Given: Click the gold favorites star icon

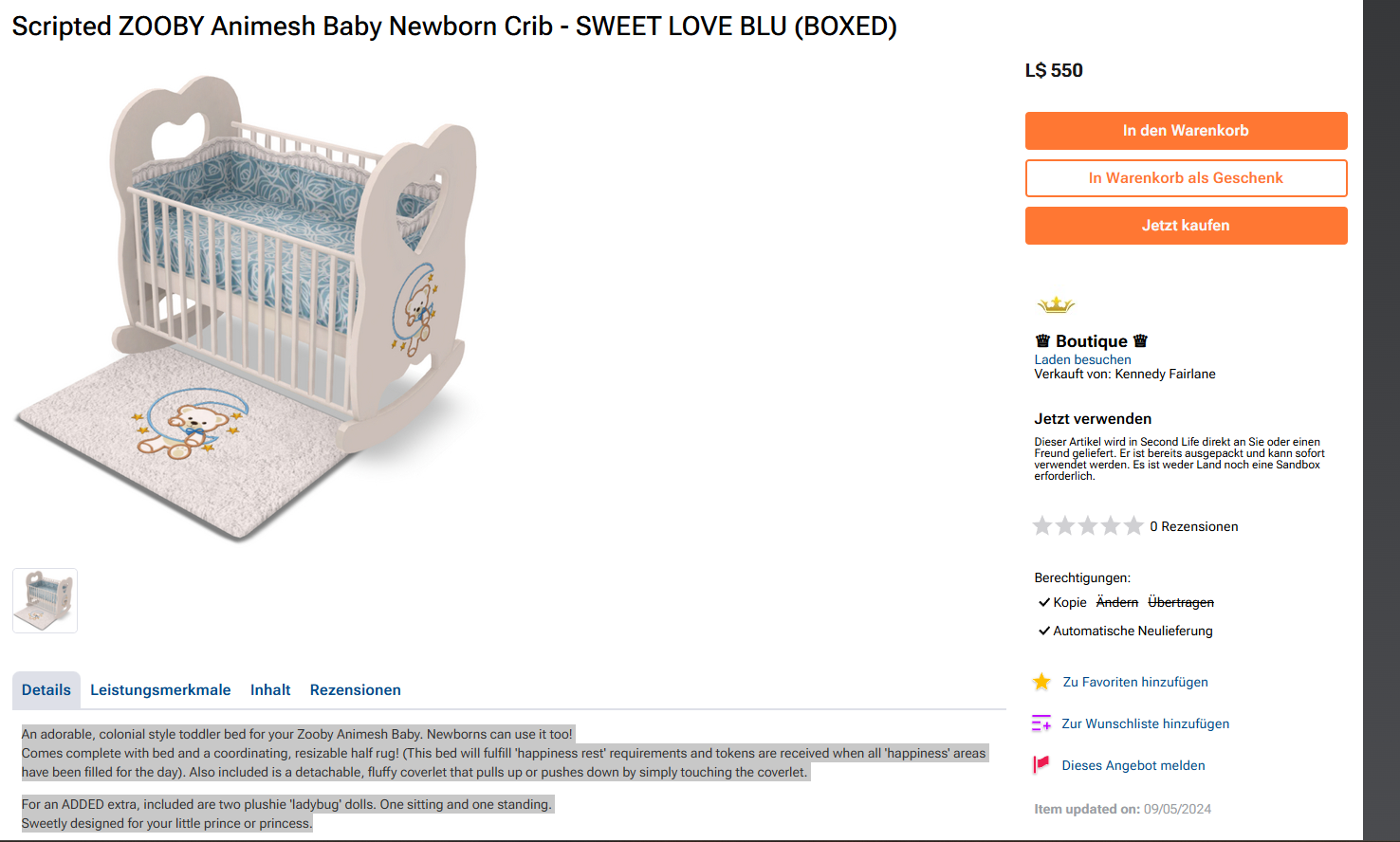Looking at the screenshot, I should [x=1041, y=682].
